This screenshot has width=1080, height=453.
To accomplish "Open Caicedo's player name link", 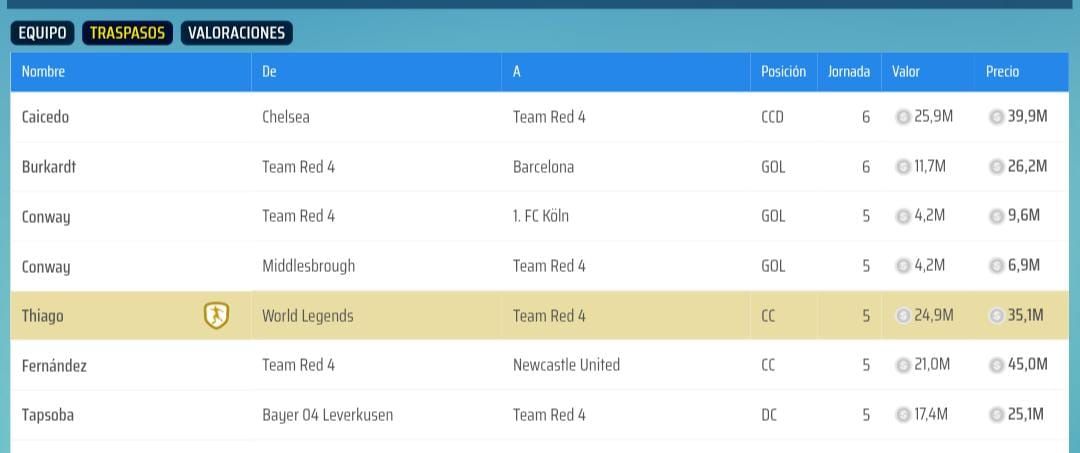I will (x=45, y=117).
